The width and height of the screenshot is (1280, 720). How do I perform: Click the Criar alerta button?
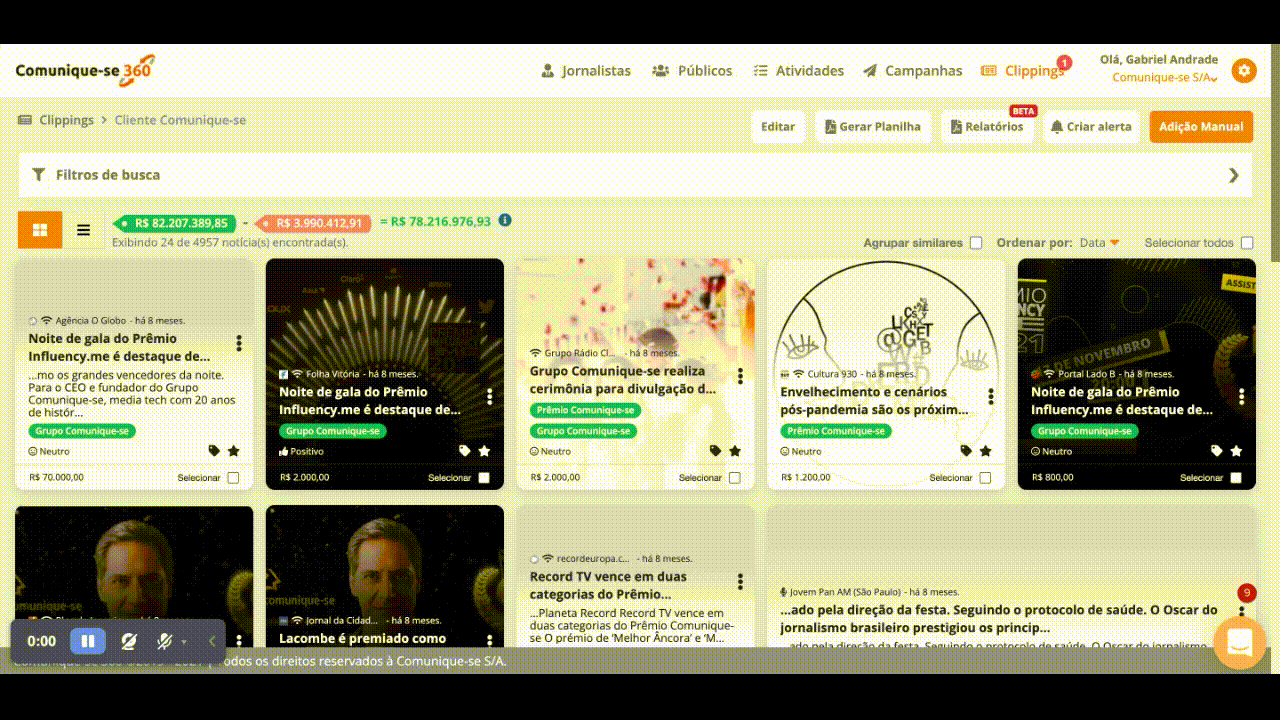pos(1091,127)
